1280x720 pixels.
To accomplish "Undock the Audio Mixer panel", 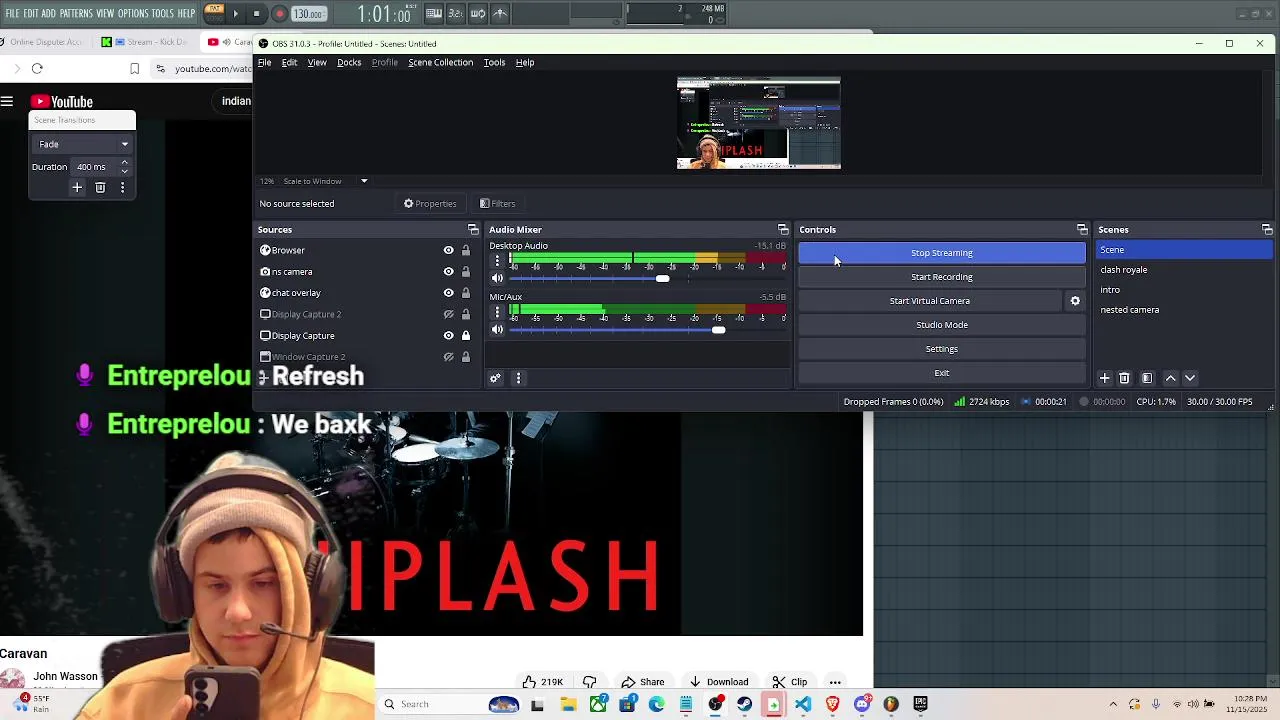I will 783,230.
